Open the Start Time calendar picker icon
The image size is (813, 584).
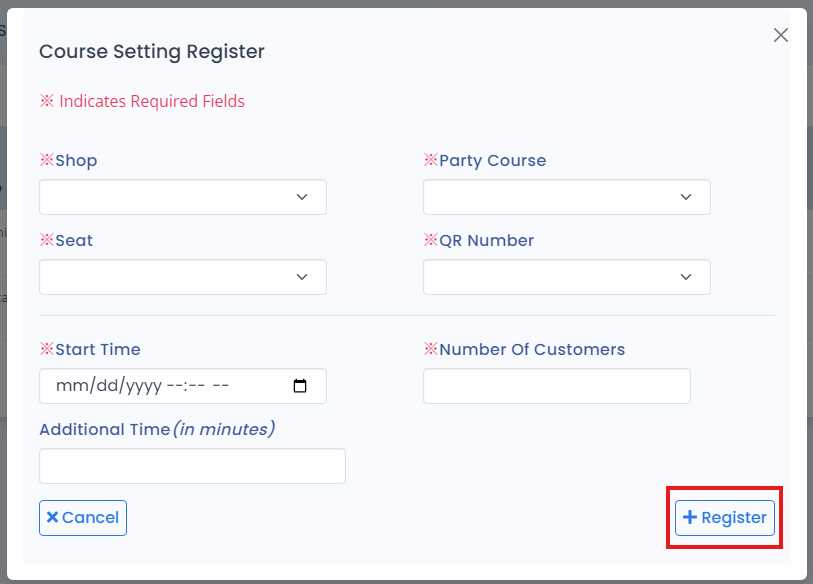click(x=301, y=386)
